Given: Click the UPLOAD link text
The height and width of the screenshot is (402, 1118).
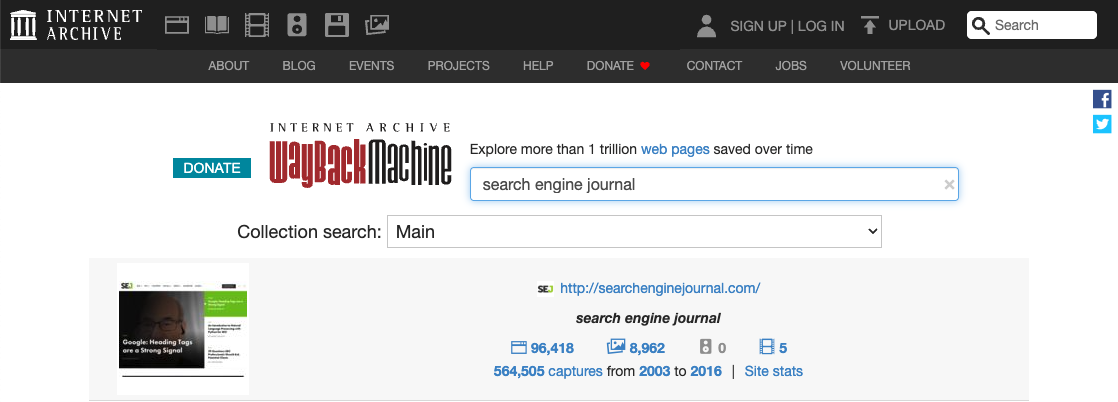Looking at the screenshot, I should coord(916,25).
